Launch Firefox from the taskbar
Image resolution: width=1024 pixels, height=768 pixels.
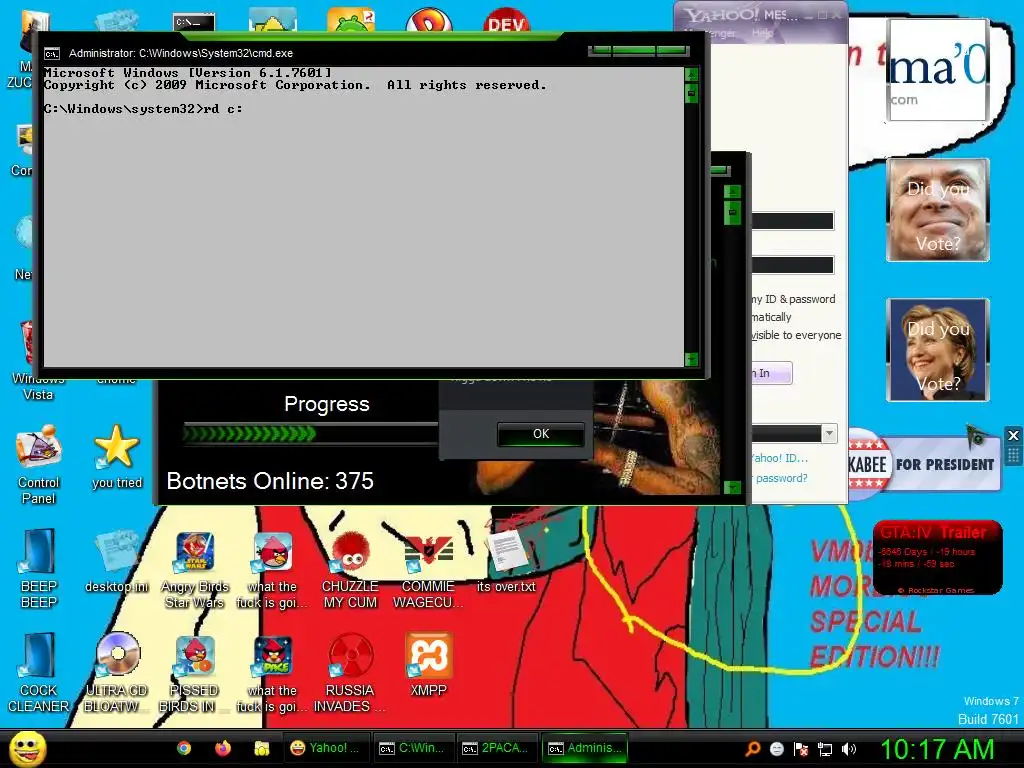tap(223, 748)
